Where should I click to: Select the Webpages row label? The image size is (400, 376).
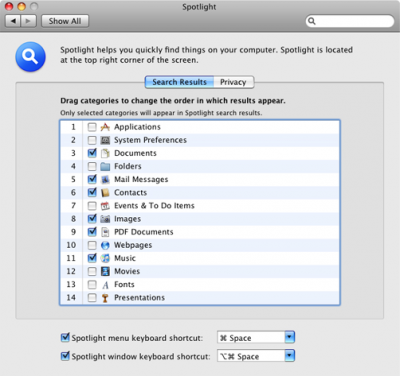point(133,245)
